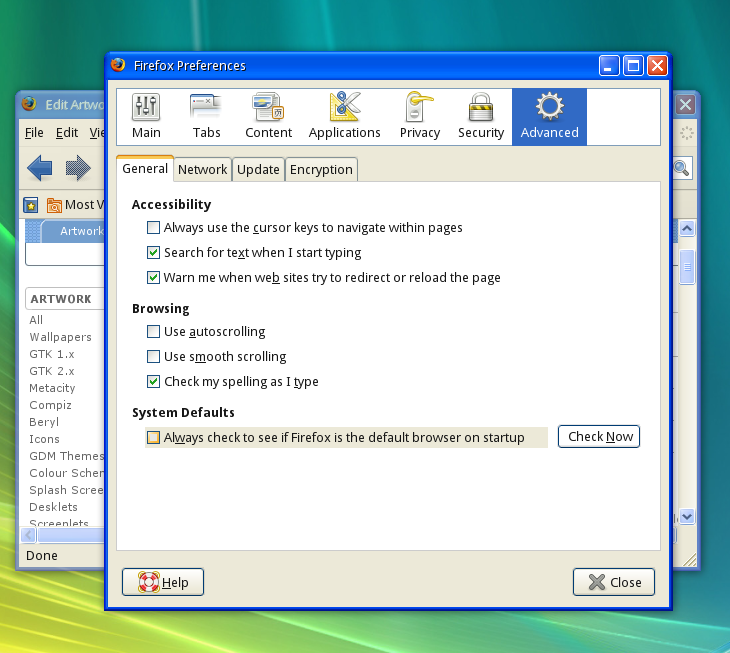
Task: Open the Security preferences pane
Action: point(481,117)
